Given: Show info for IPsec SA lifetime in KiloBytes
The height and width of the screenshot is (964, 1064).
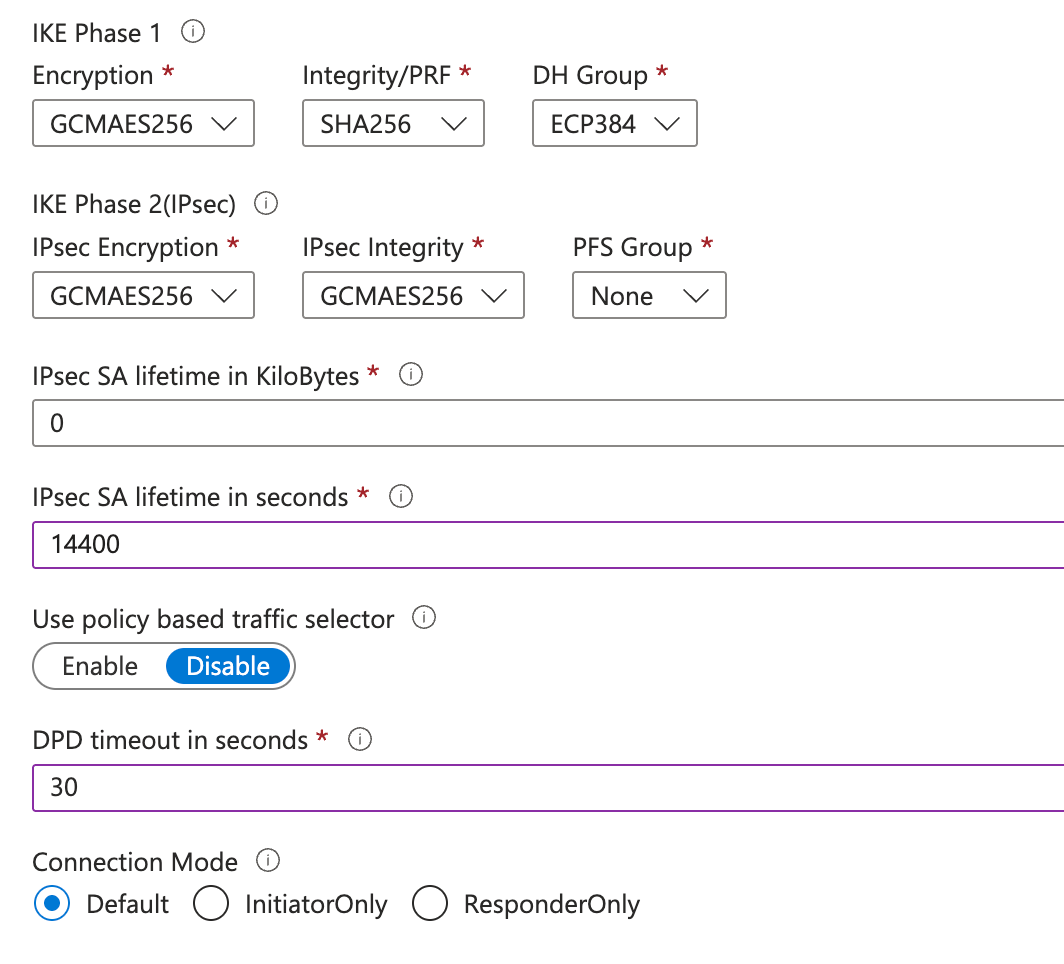Looking at the screenshot, I should 410,375.
